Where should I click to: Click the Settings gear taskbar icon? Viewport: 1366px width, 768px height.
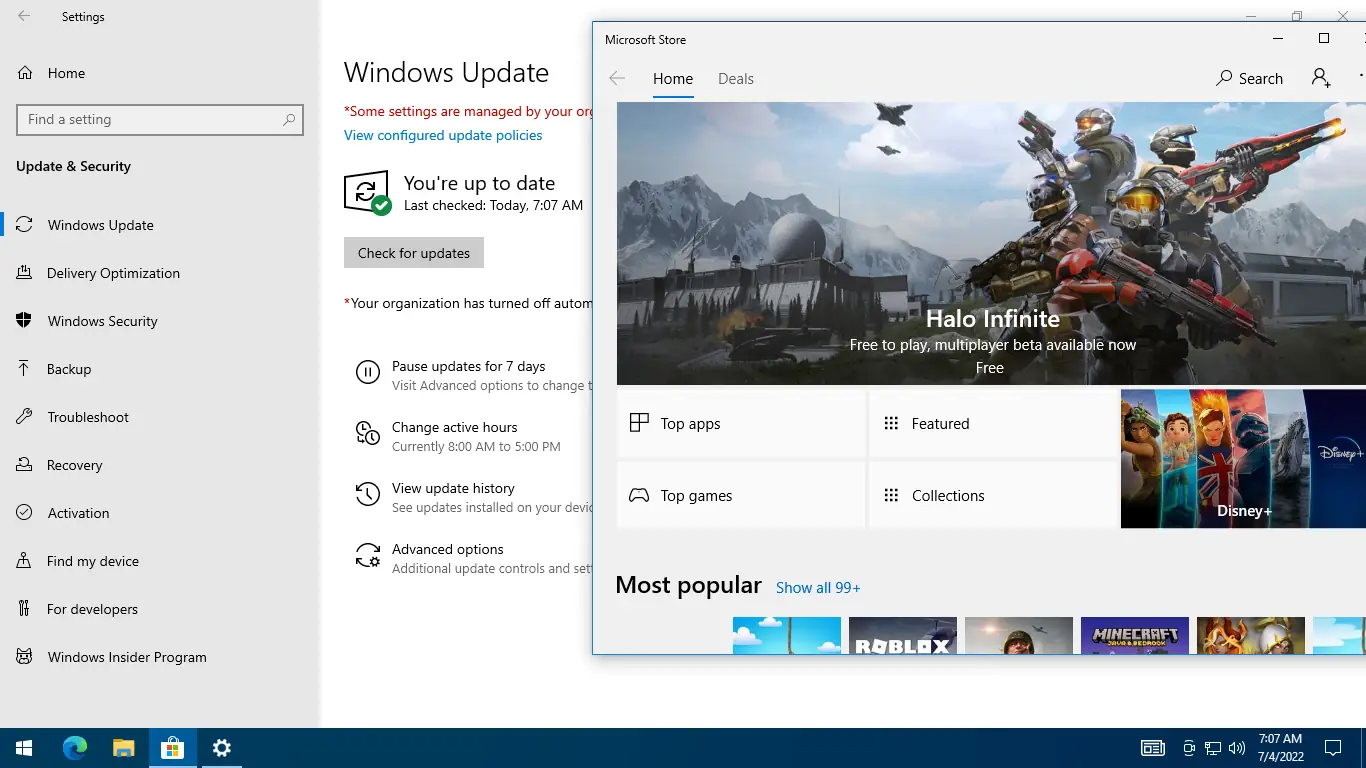tap(222, 748)
